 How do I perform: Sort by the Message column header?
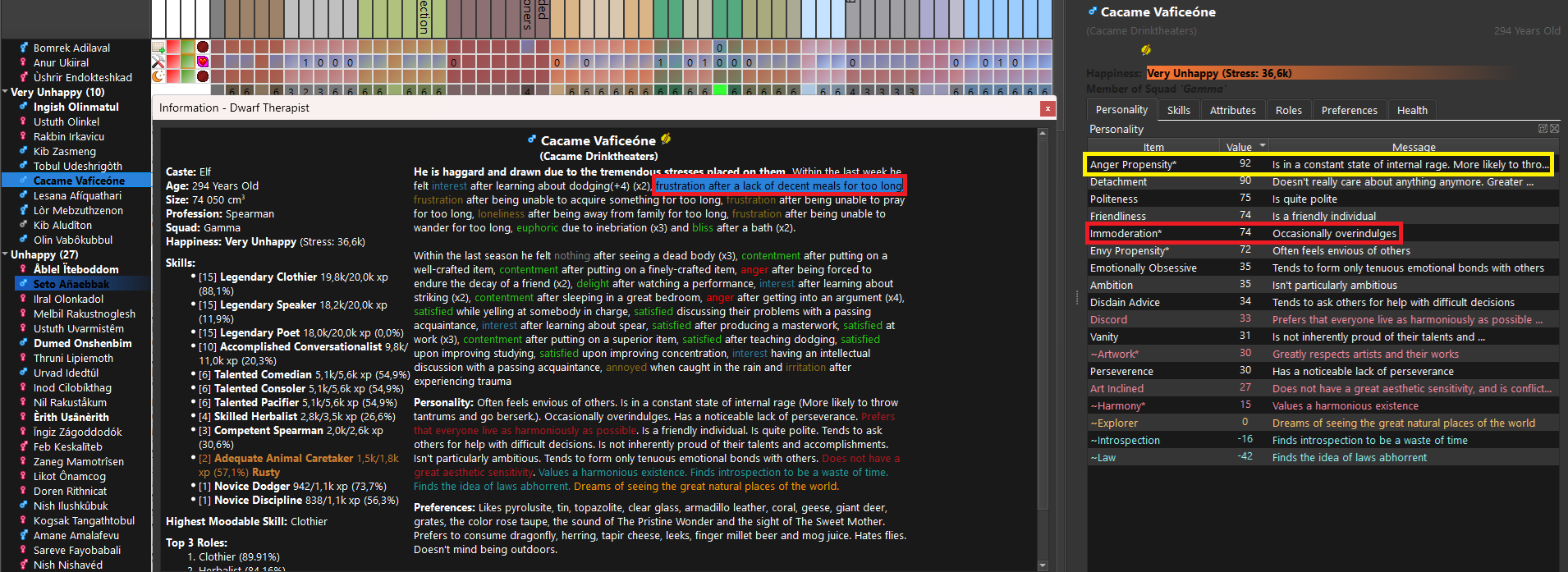coord(1414,147)
